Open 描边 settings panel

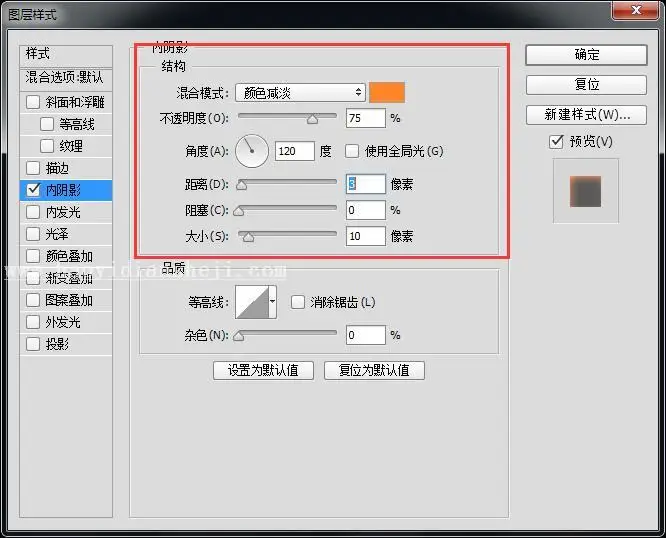pos(57,168)
